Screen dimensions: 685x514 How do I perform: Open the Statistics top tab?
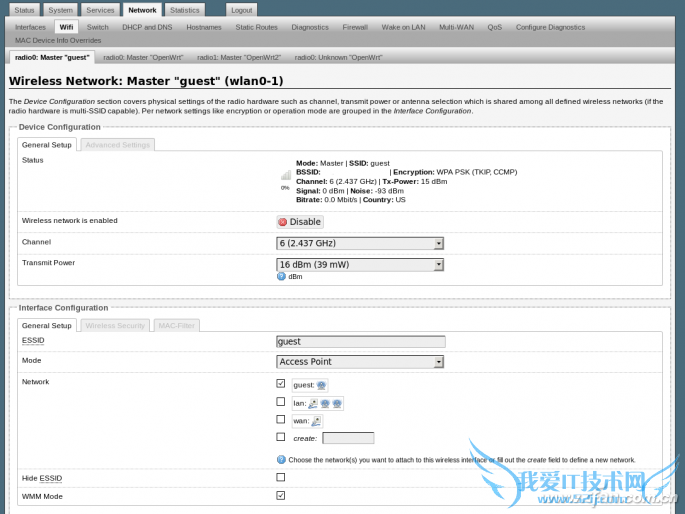[x=184, y=10]
